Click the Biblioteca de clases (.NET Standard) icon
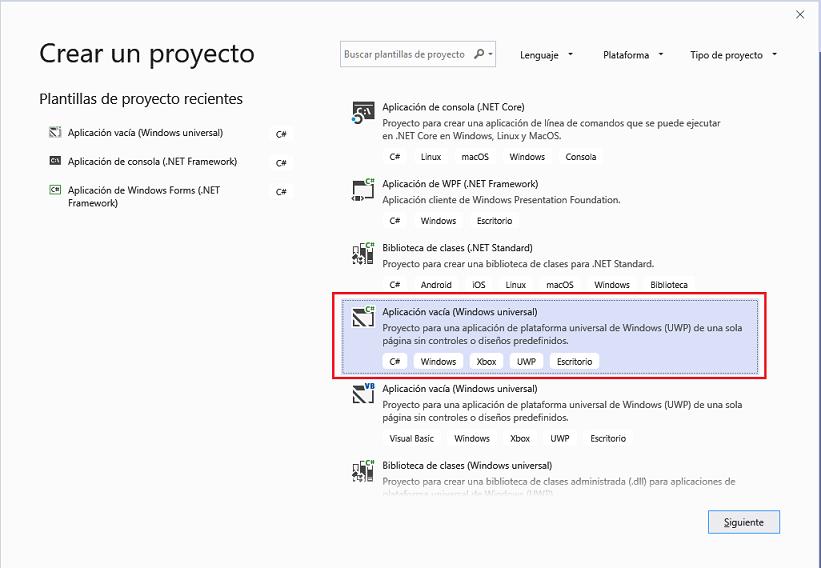821x568 pixels. click(x=363, y=253)
